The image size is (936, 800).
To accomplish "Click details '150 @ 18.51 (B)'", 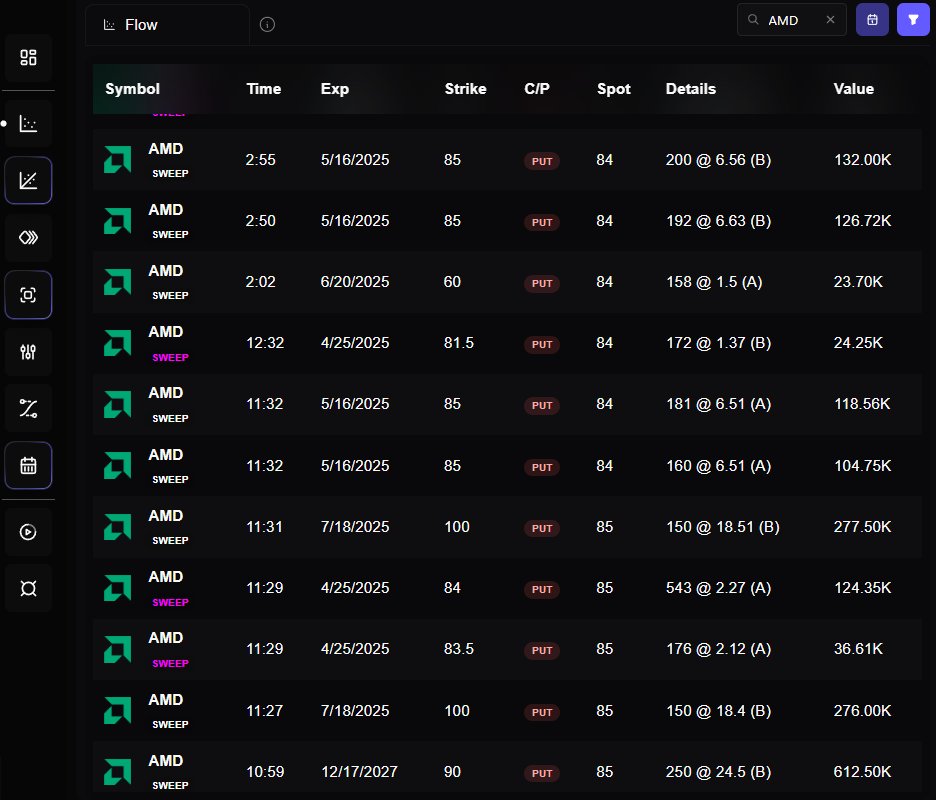I will (x=722, y=527).
